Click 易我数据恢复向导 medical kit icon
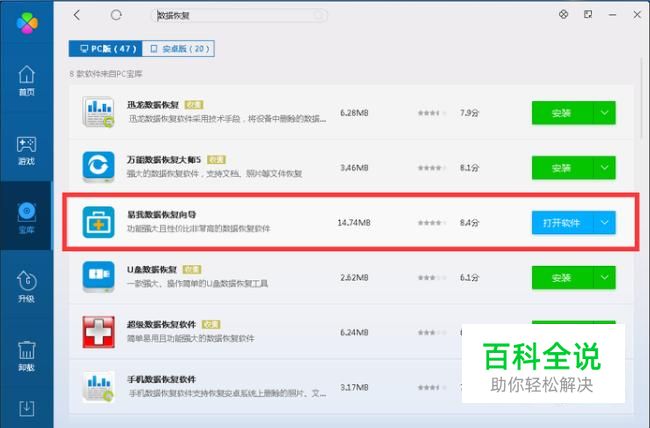 (98, 222)
